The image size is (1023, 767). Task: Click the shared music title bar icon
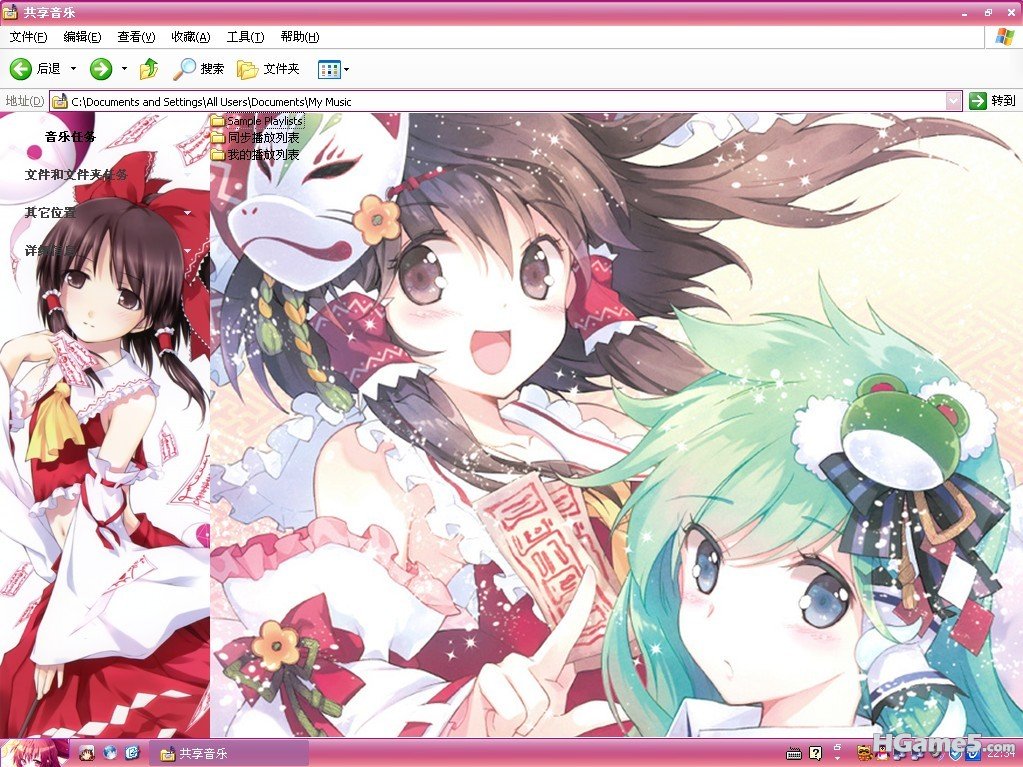coord(10,12)
